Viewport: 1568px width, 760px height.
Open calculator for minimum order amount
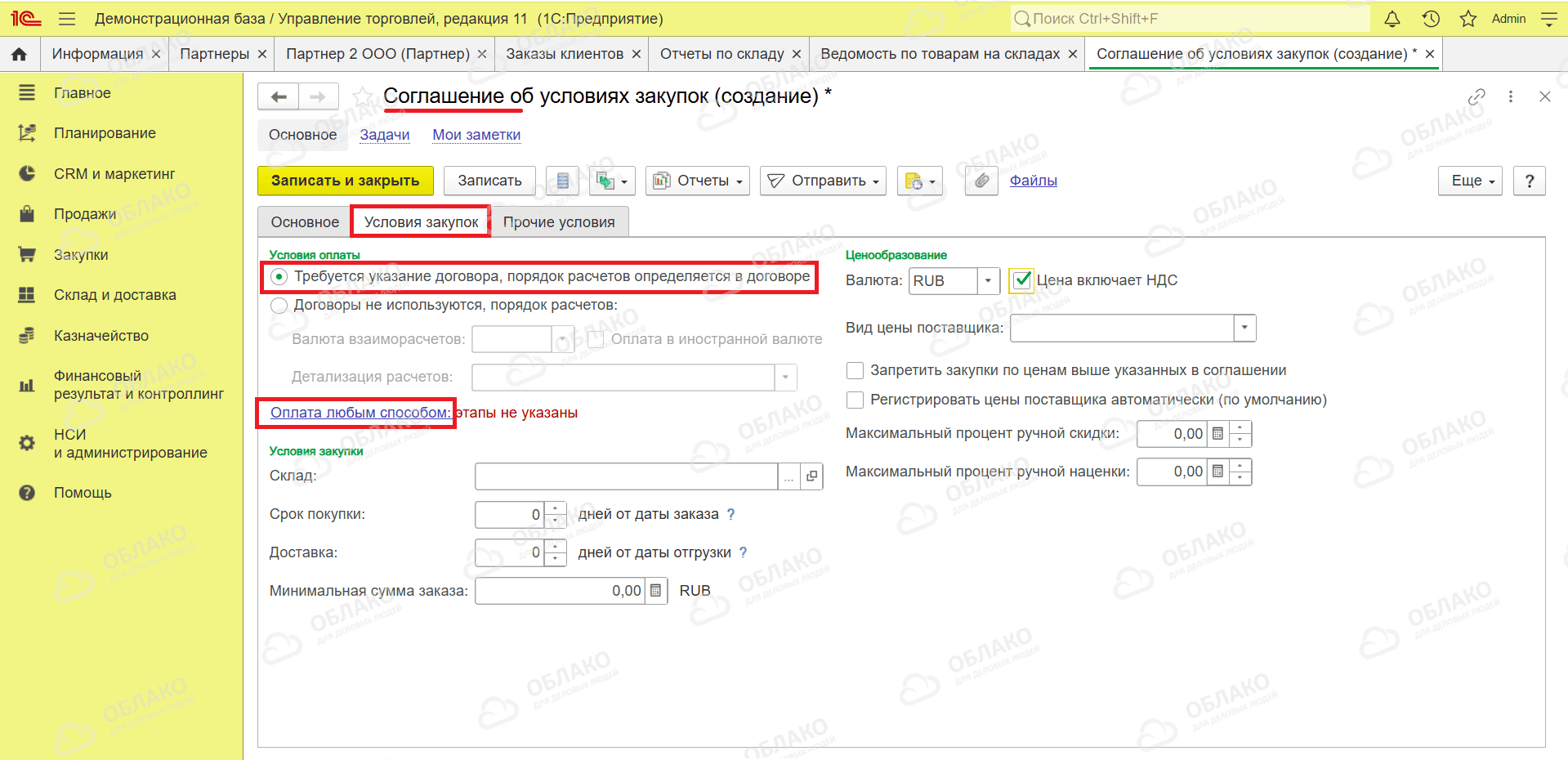click(x=655, y=591)
